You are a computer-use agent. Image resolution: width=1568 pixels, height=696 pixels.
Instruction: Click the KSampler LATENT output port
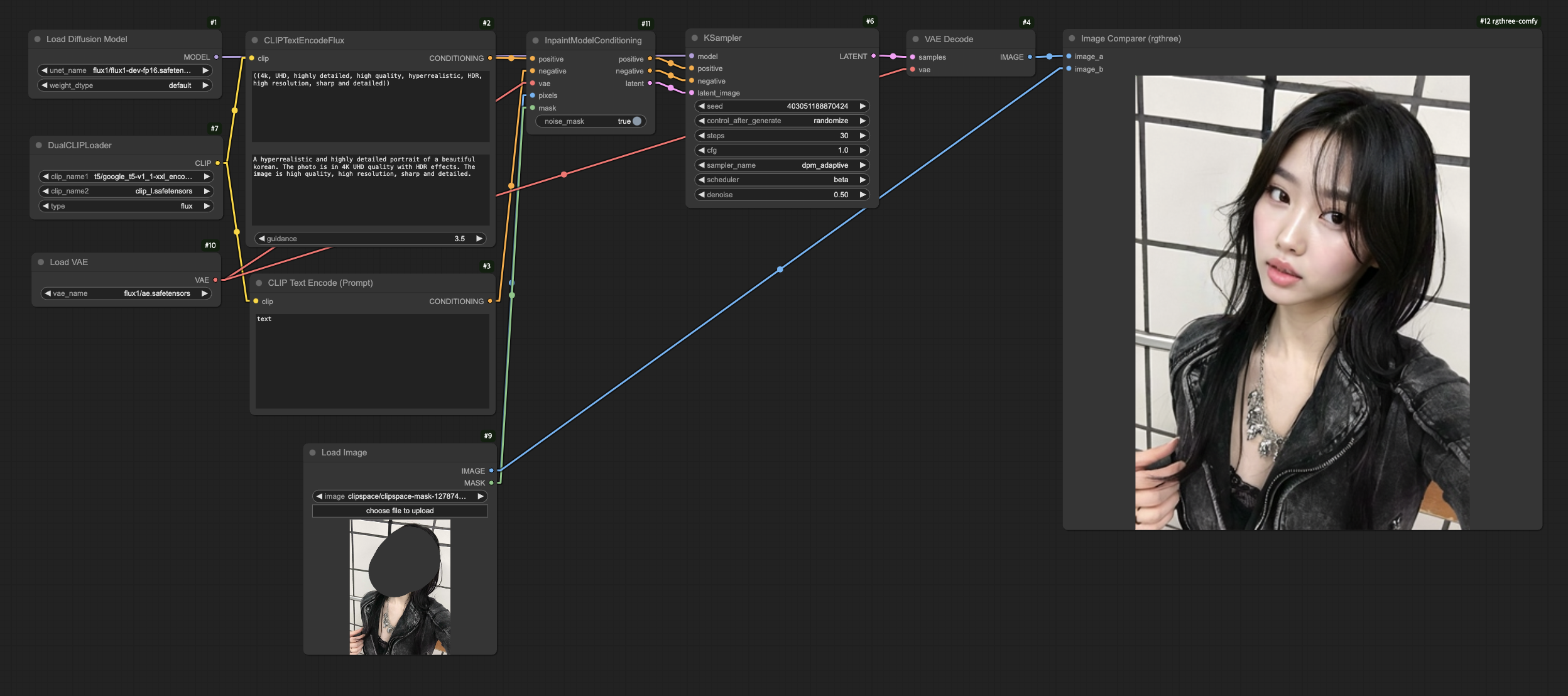point(873,57)
